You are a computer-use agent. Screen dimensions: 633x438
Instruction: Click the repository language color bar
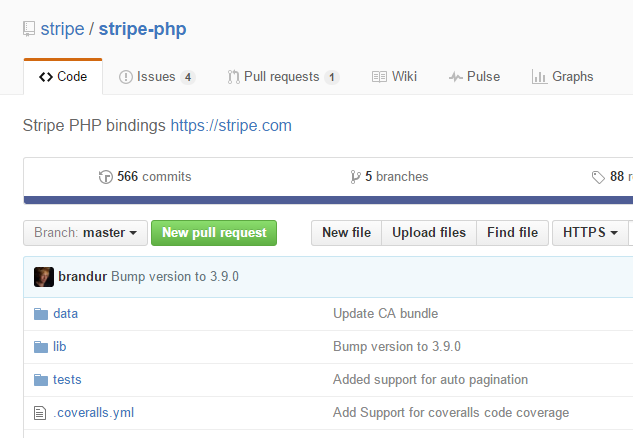(328, 200)
